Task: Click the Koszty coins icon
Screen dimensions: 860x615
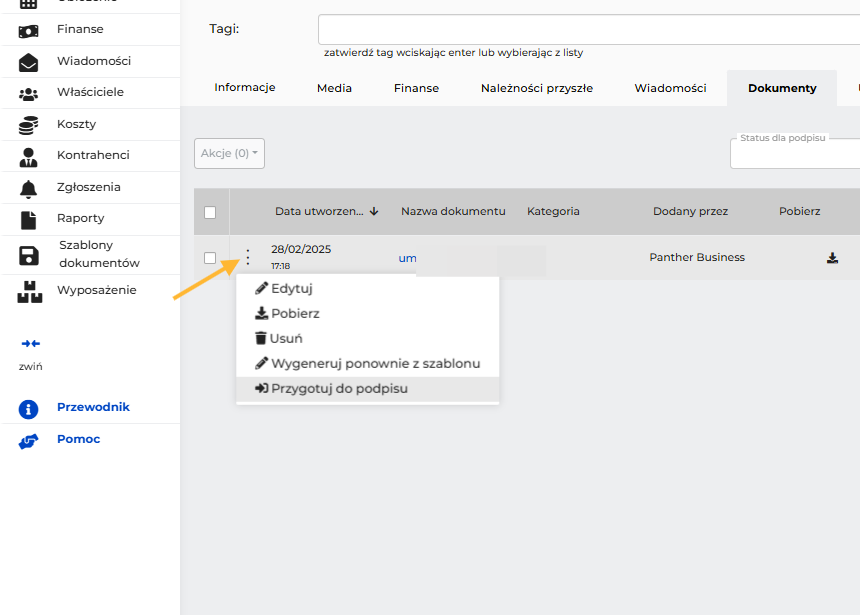Action: click(x=29, y=126)
